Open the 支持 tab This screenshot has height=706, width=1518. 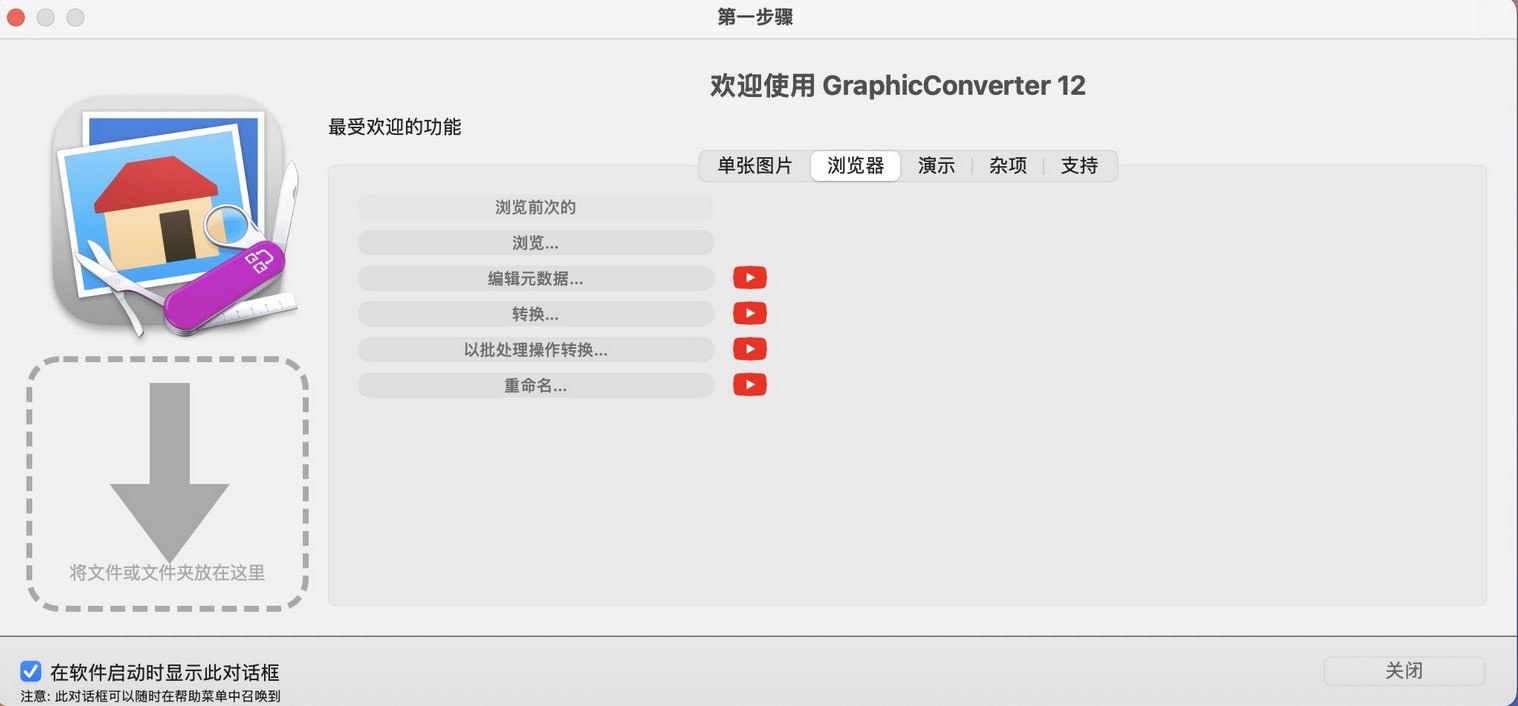[1080, 166]
